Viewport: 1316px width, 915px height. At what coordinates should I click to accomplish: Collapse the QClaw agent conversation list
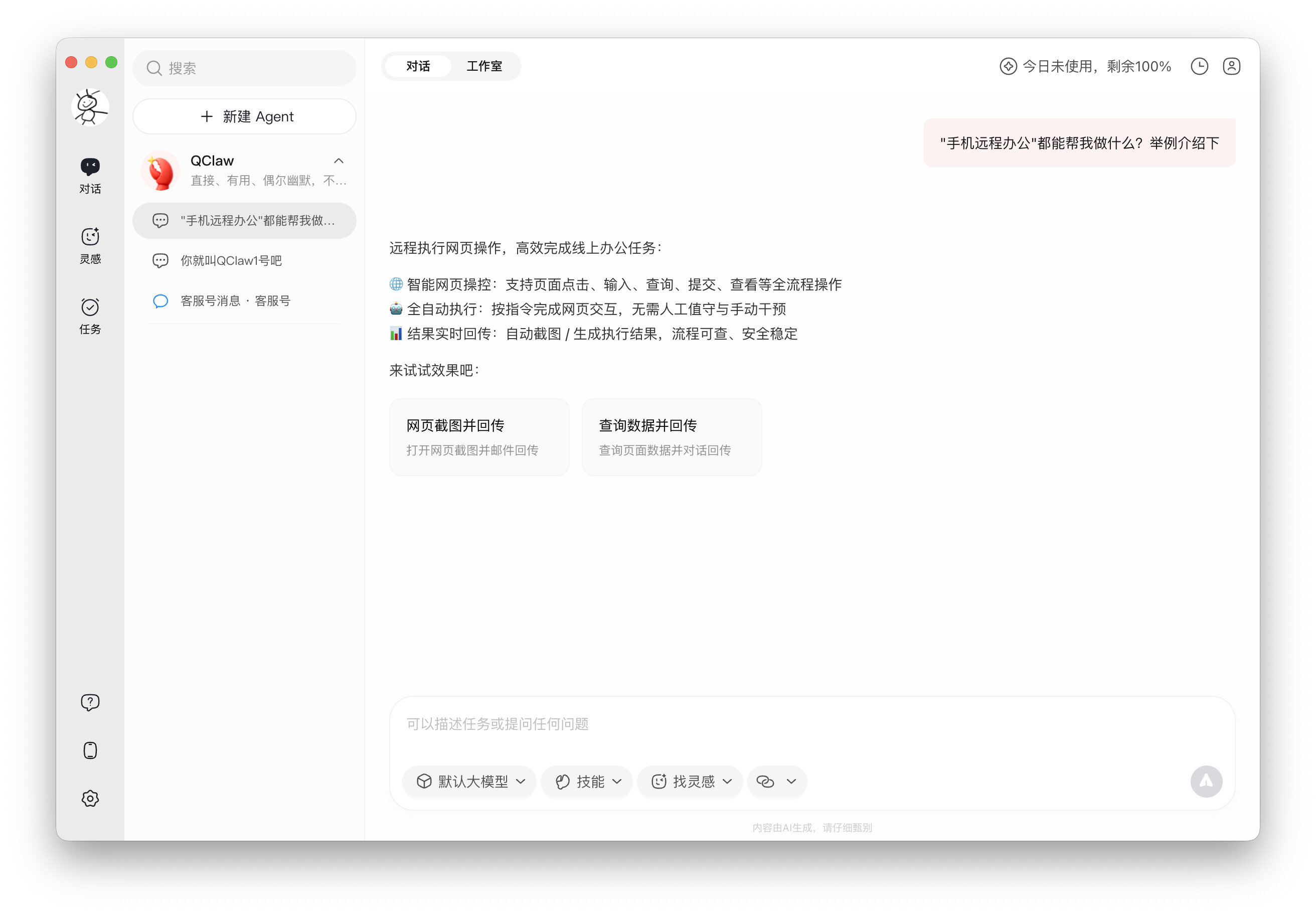pos(339,161)
